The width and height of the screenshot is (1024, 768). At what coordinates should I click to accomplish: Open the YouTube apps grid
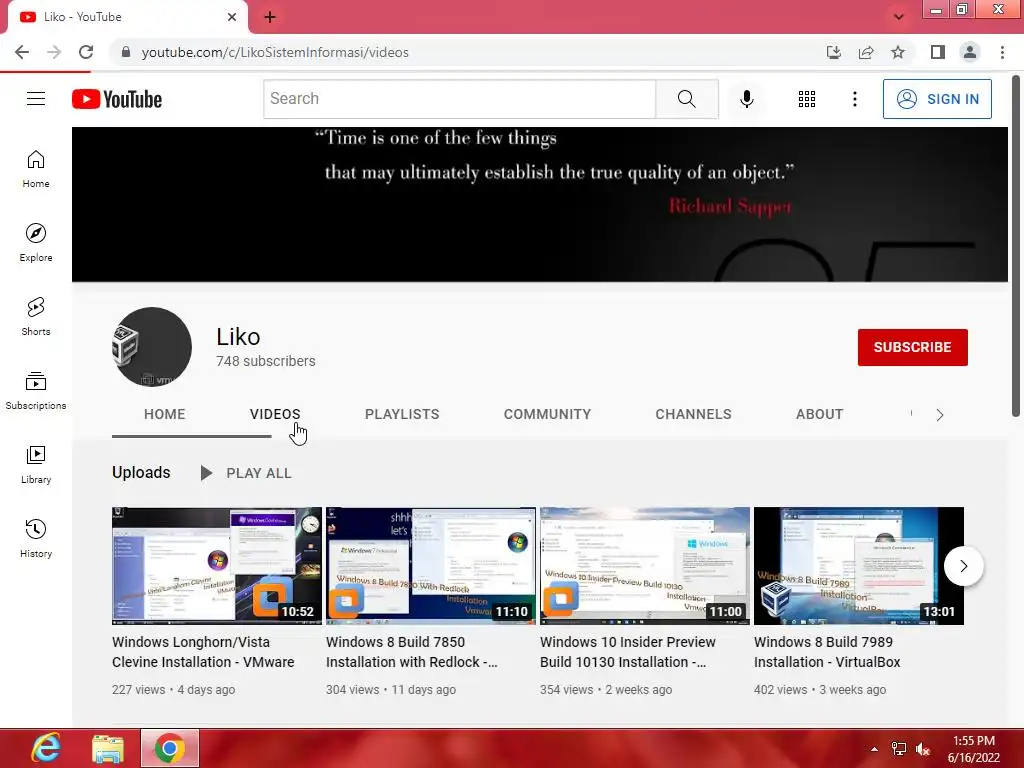(x=807, y=99)
